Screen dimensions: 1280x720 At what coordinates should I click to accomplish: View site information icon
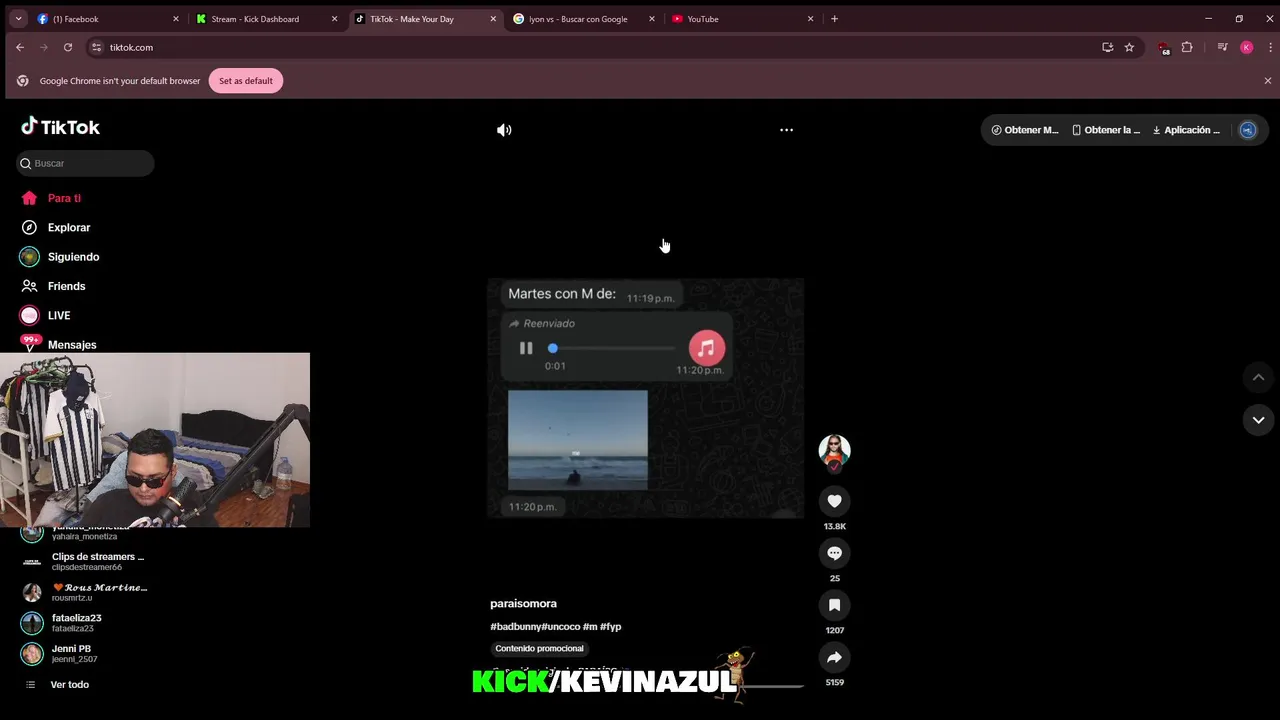[97, 47]
